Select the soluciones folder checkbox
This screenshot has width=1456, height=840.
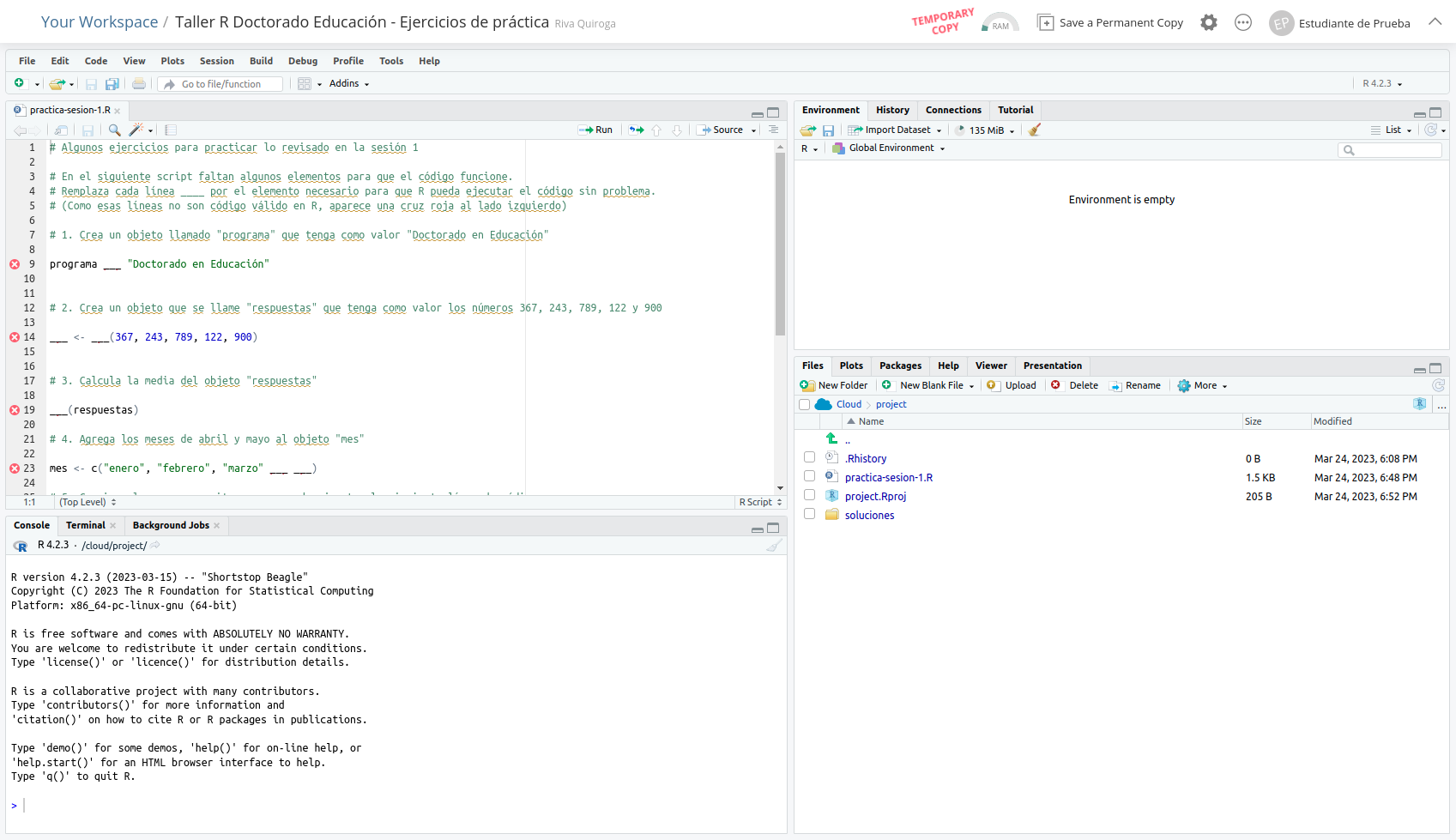tap(809, 515)
